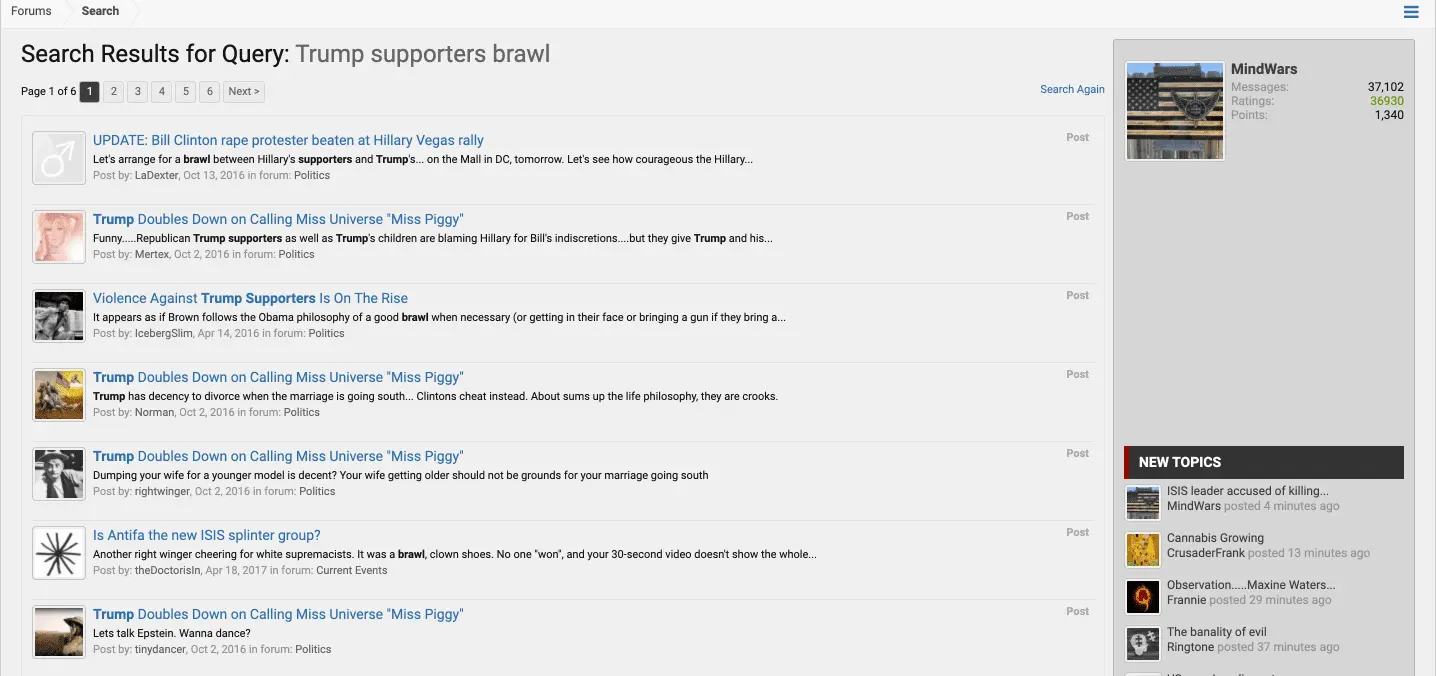
Task: Open the Bill Clinton rape protester thread
Action: coord(288,141)
